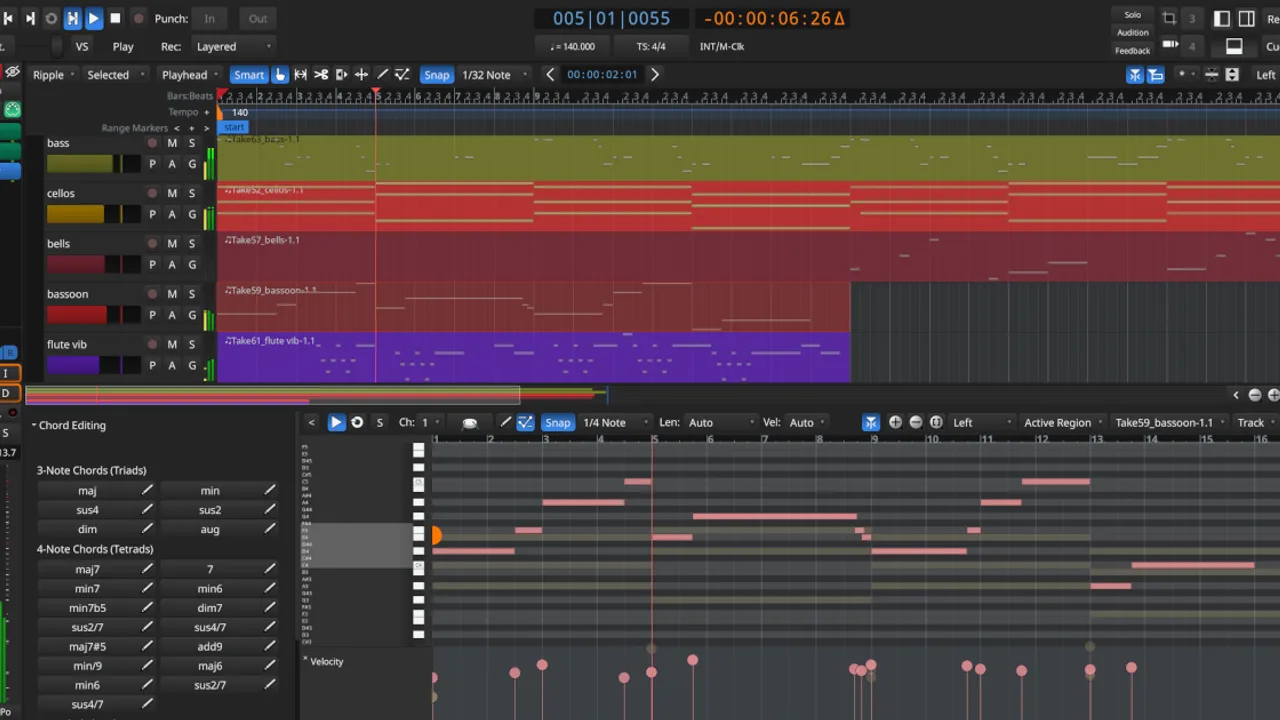Select the Draw pencil tool in editor toolbar
The height and width of the screenshot is (720, 1280).
382,74
